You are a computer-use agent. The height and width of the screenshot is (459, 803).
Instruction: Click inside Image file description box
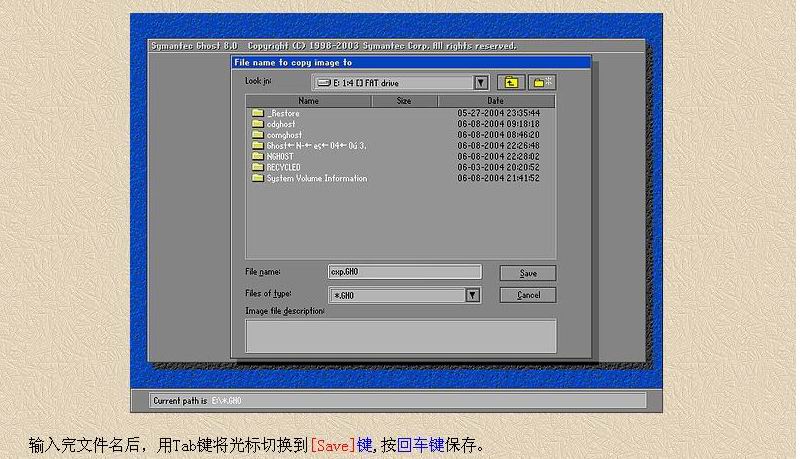pos(400,336)
